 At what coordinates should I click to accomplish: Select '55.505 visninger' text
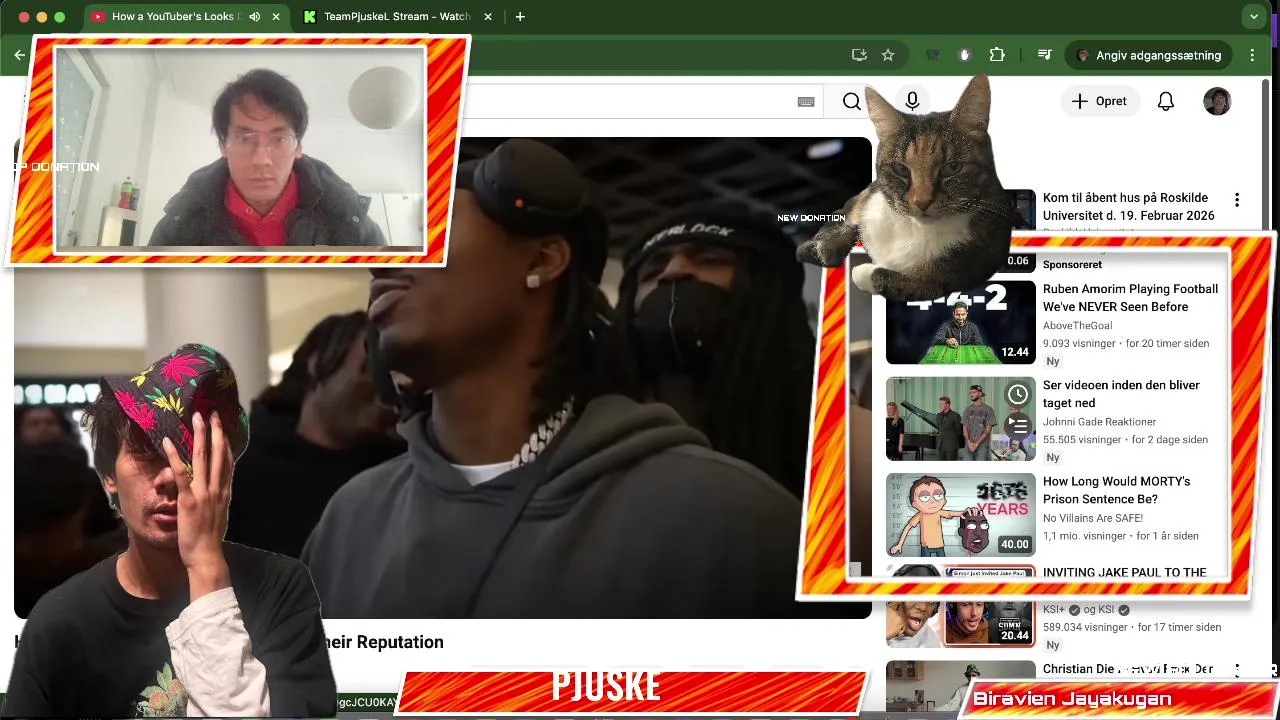[1082, 440]
